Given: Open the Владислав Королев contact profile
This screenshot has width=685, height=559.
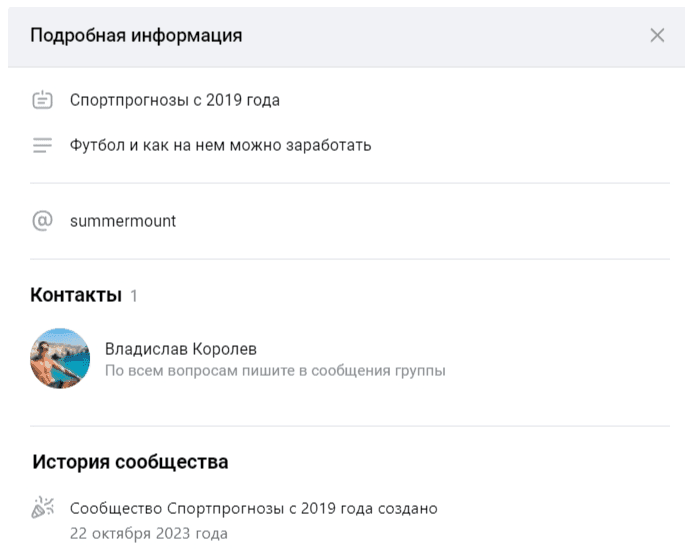Looking at the screenshot, I should tap(181, 349).
